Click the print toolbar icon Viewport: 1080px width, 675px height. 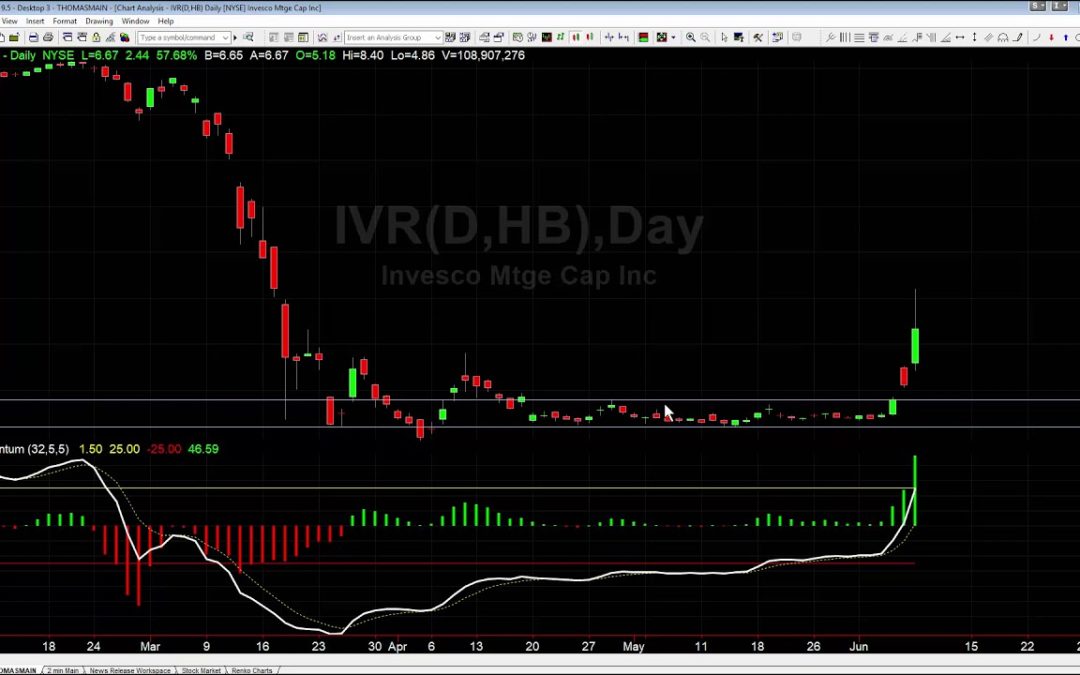[x=48, y=37]
